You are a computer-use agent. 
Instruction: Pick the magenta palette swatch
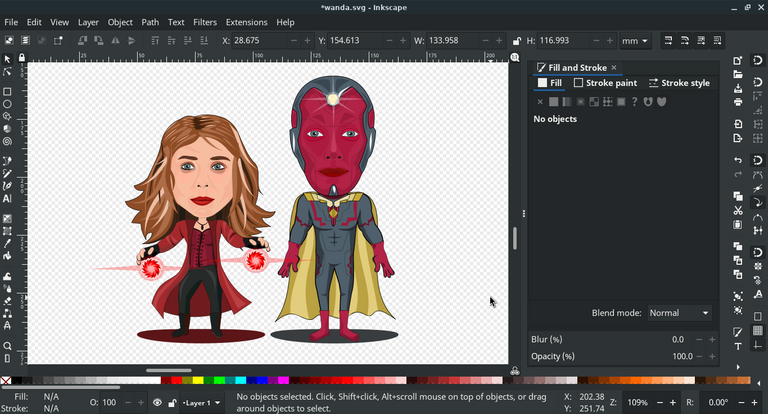point(283,380)
